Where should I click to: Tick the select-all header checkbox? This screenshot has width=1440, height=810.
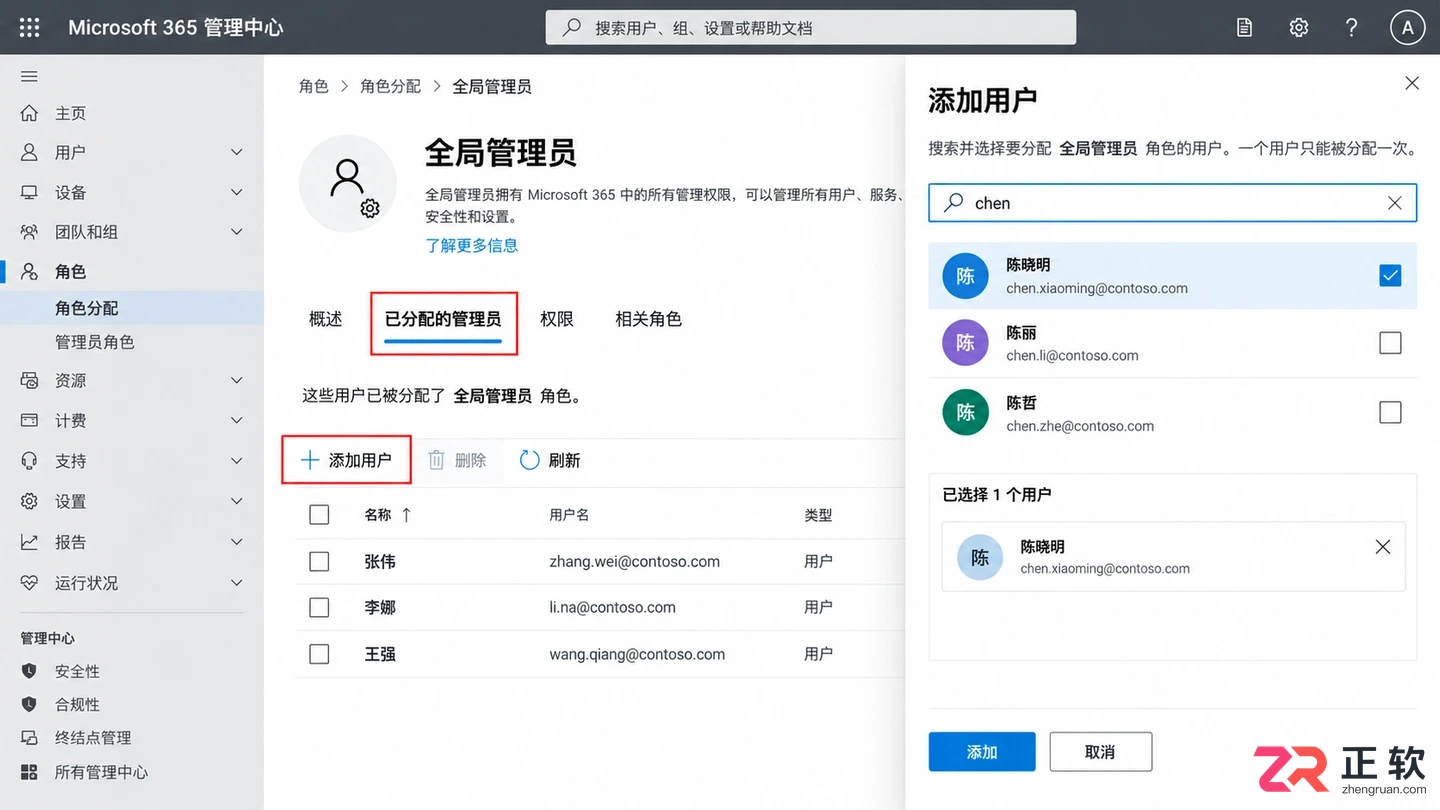click(x=319, y=515)
